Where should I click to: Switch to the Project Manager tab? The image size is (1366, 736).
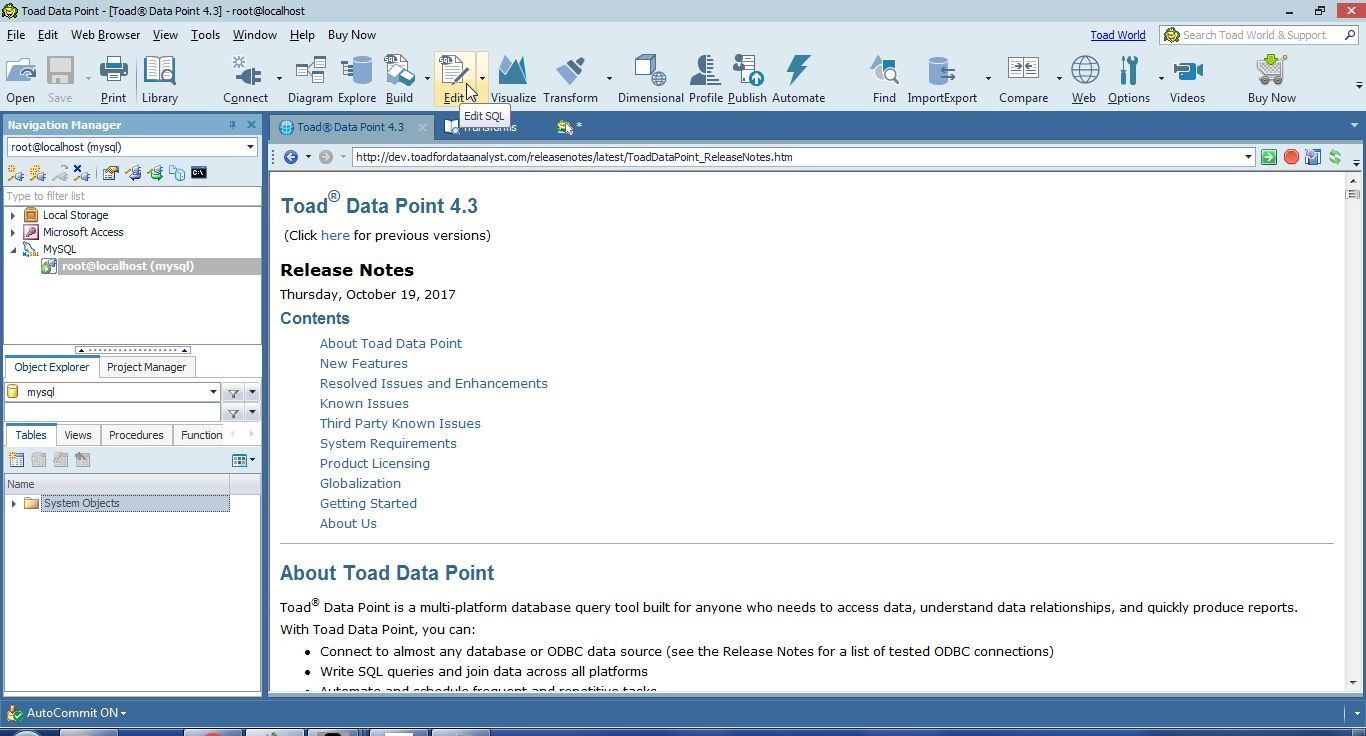[x=146, y=367]
